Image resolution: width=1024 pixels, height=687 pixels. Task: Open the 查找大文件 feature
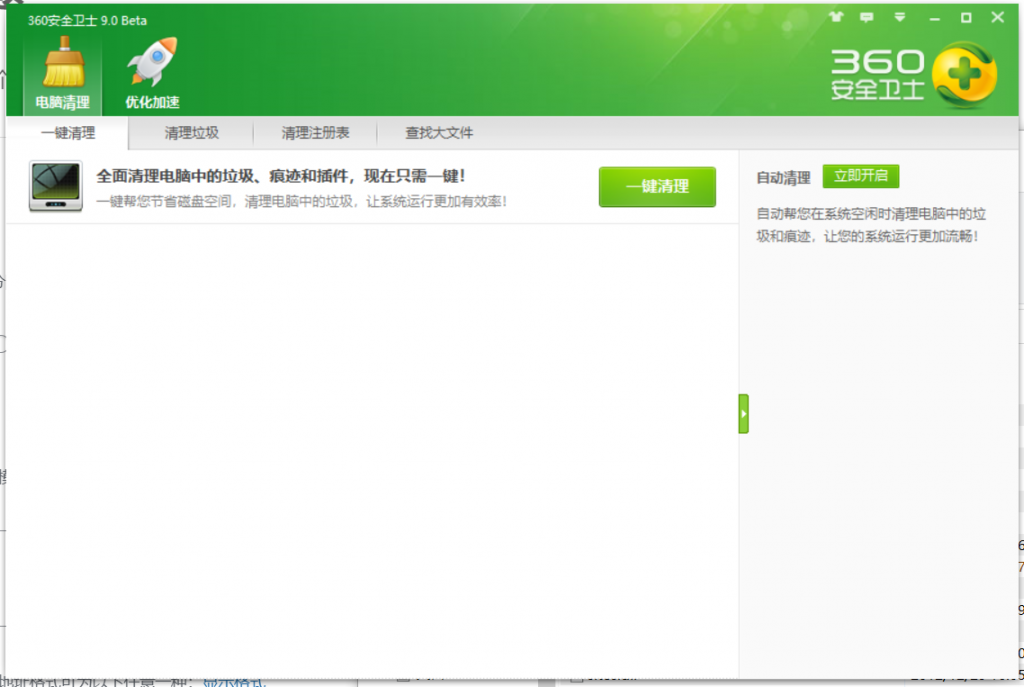[x=437, y=133]
